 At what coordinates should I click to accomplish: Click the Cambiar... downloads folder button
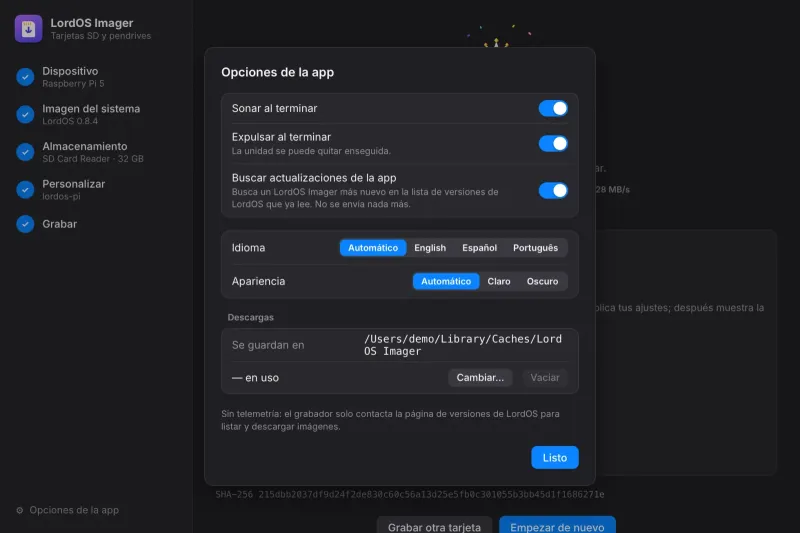(x=480, y=378)
